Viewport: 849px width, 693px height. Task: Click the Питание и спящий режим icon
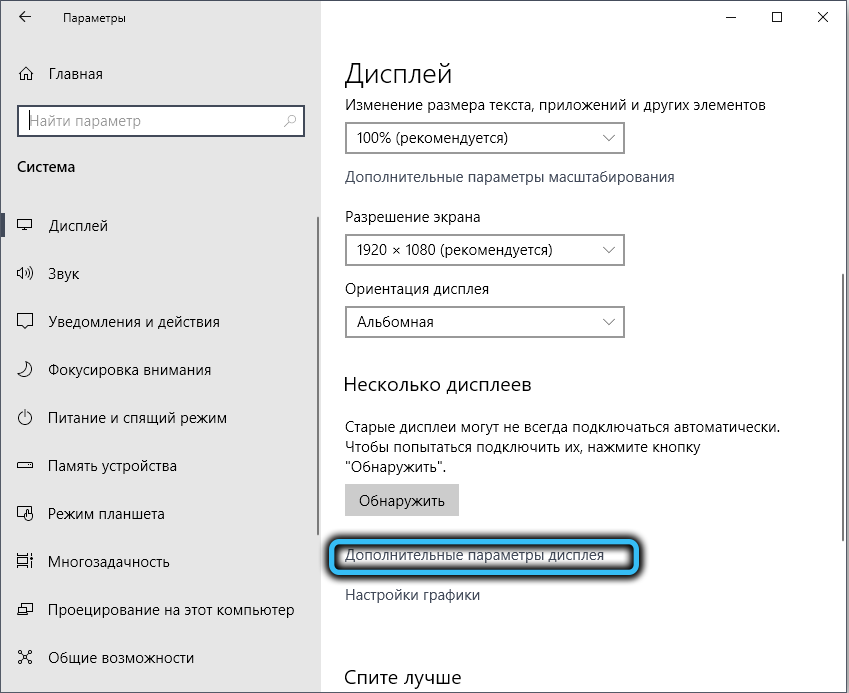(26, 418)
